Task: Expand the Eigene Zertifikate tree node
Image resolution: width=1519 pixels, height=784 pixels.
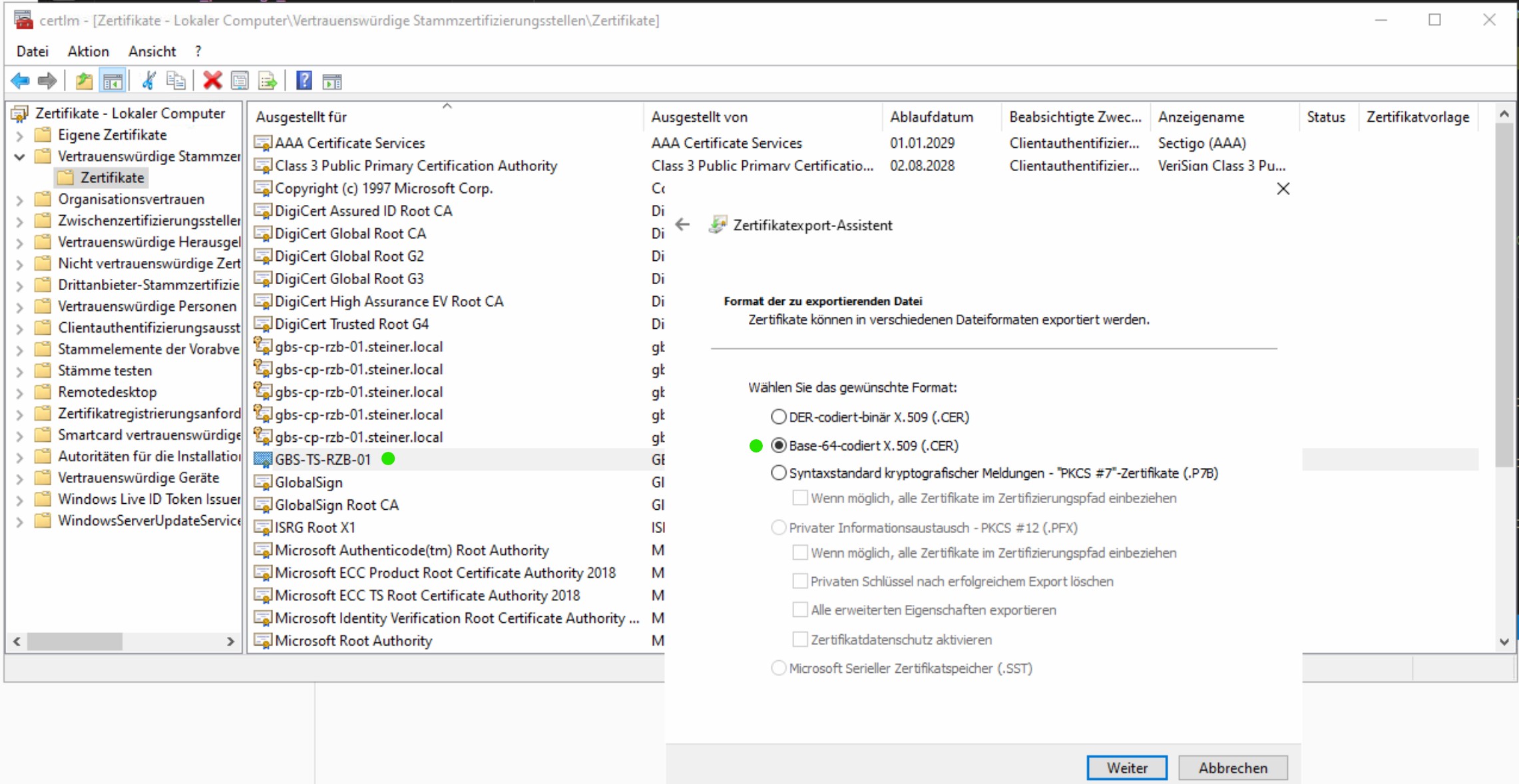Action: tap(20, 136)
